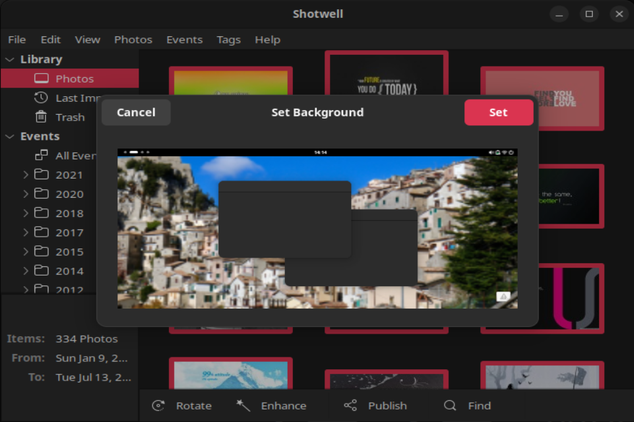Click the 'Tue Jul 13' to date
The width and height of the screenshot is (634, 422).
pyautogui.click(x=93, y=378)
